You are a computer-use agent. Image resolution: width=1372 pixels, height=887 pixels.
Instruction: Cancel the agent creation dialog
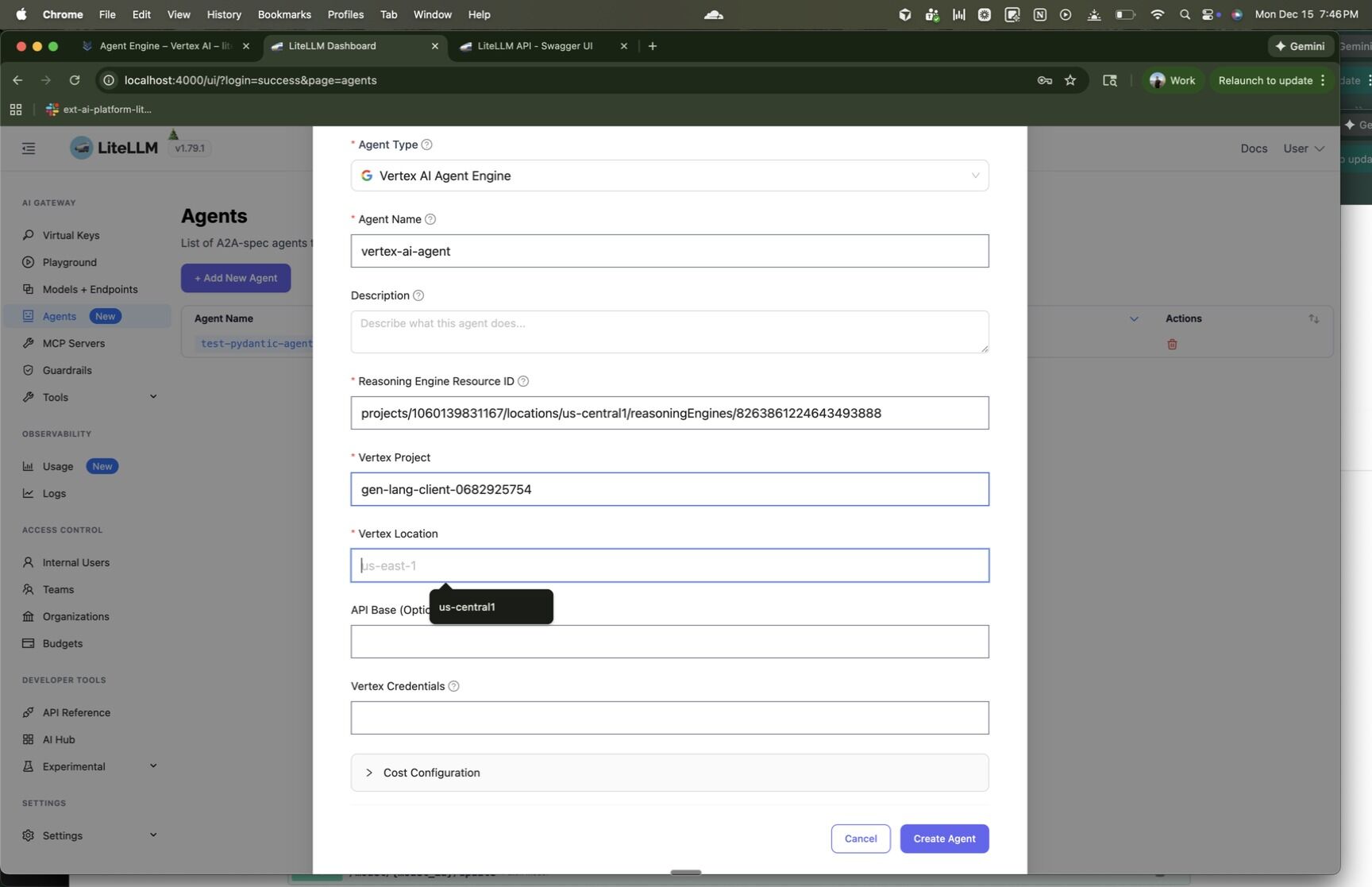click(861, 839)
